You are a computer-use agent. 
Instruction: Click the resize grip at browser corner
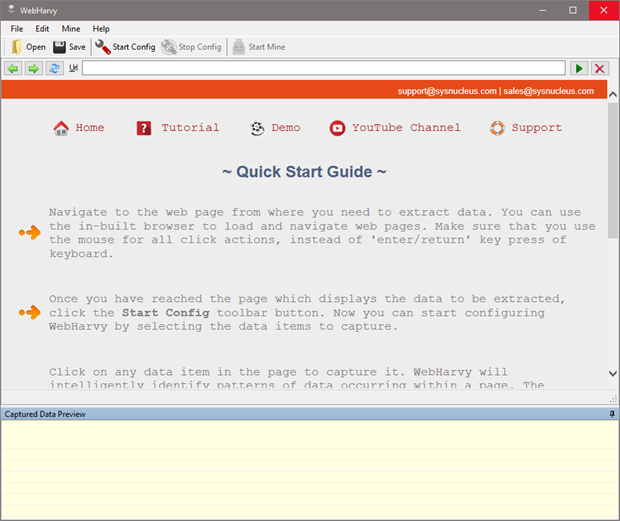click(613, 398)
